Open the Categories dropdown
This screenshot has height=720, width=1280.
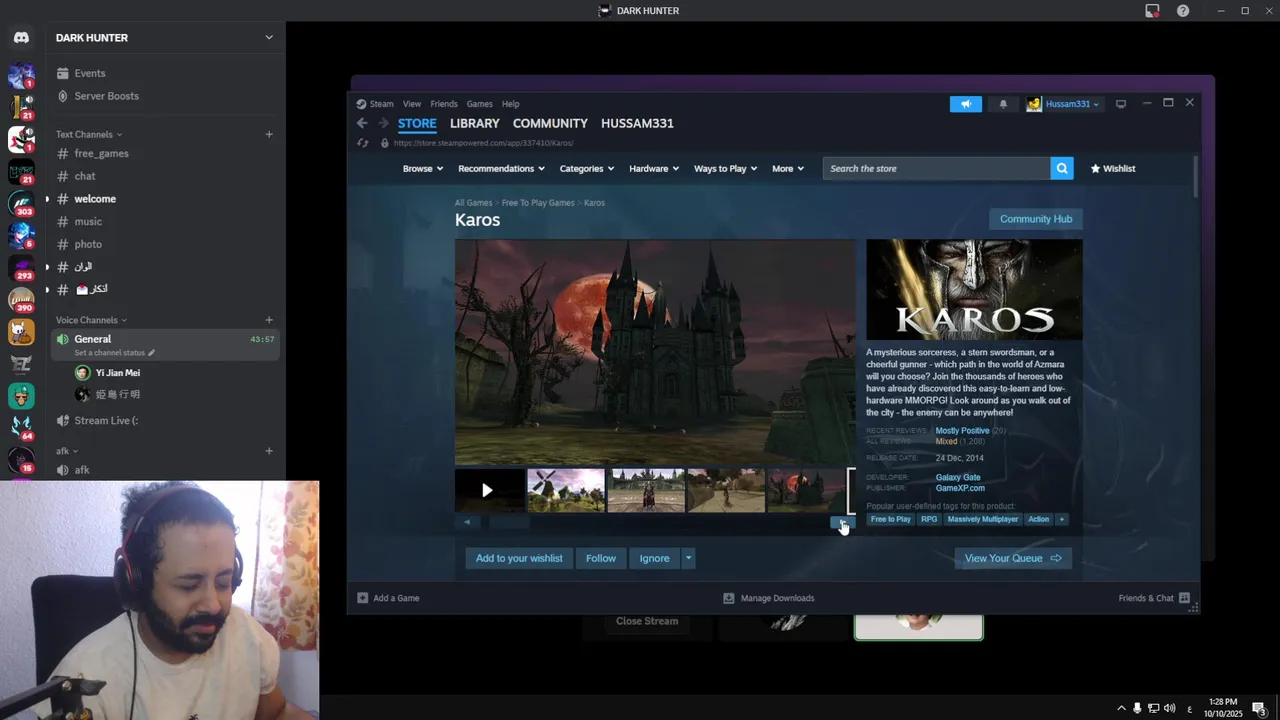click(x=587, y=168)
